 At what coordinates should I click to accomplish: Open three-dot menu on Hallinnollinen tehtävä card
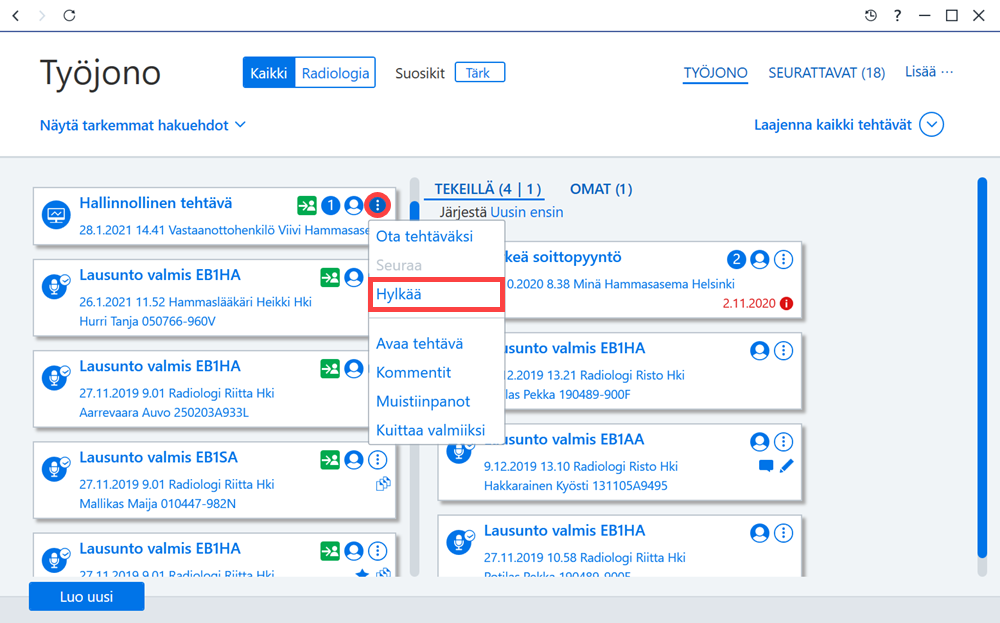coord(378,205)
